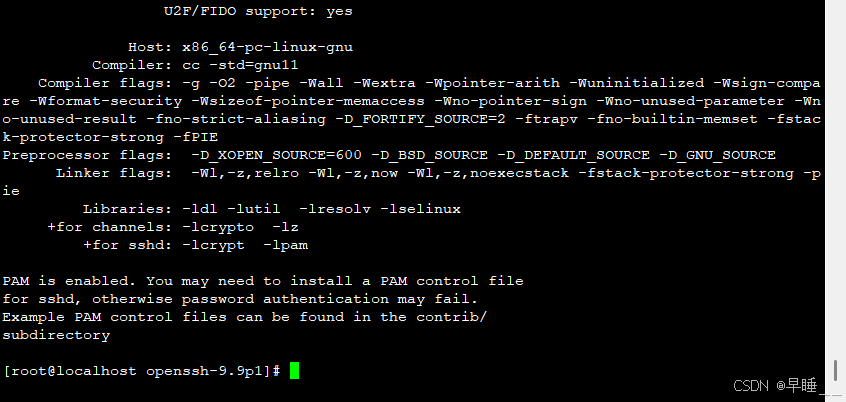This screenshot has height=402, width=846.
Task: Click the -D_XOPEN_SOURCE=600 text
Action: point(276,155)
